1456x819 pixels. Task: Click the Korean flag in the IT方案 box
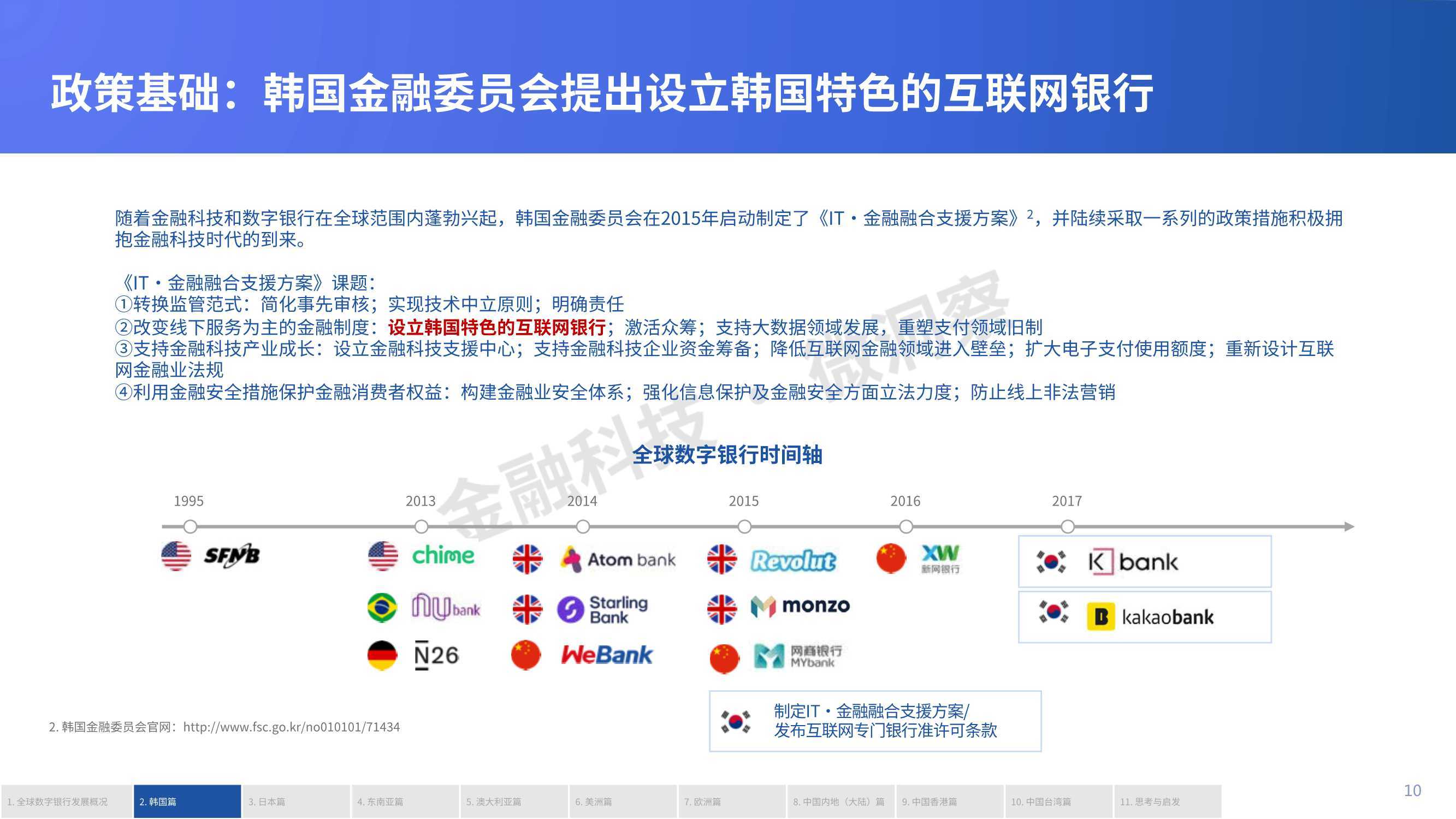tap(736, 722)
